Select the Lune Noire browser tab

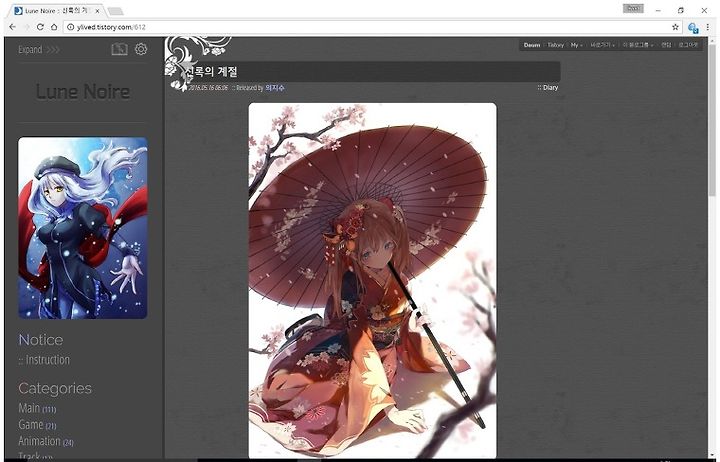tap(56, 11)
